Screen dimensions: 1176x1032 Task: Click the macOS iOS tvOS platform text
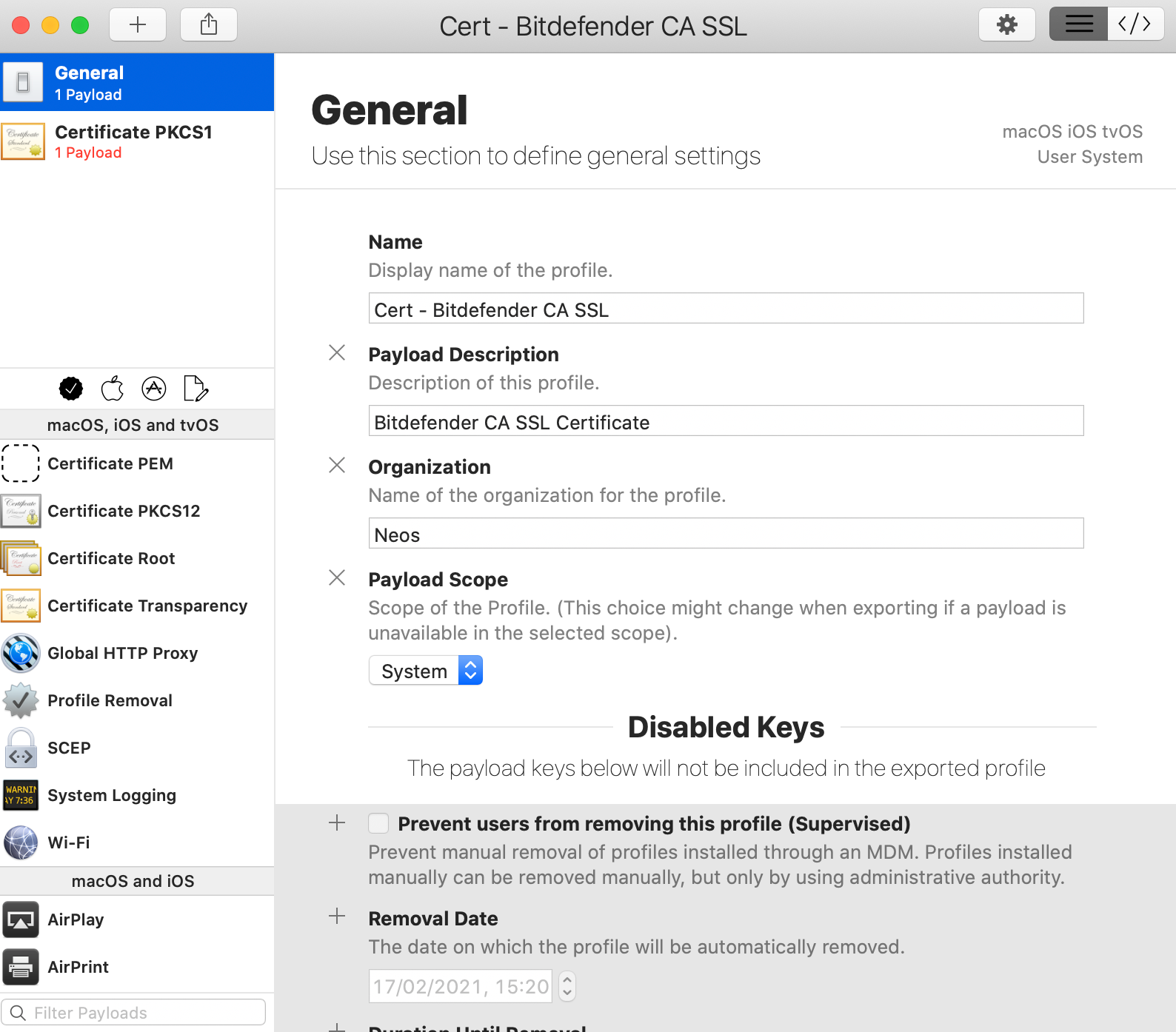pyautogui.click(x=1072, y=132)
